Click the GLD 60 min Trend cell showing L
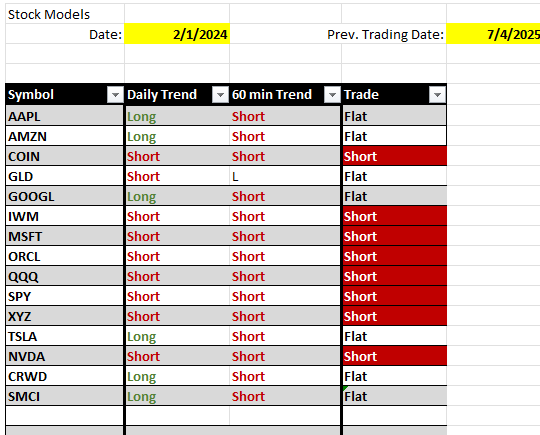The height and width of the screenshot is (435, 540). [x=284, y=176]
